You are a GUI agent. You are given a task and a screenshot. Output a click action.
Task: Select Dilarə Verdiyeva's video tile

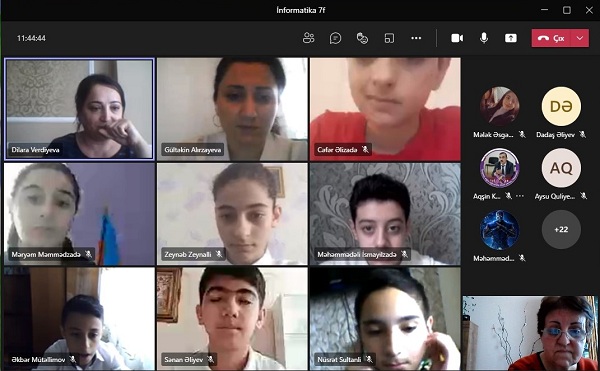(79, 109)
